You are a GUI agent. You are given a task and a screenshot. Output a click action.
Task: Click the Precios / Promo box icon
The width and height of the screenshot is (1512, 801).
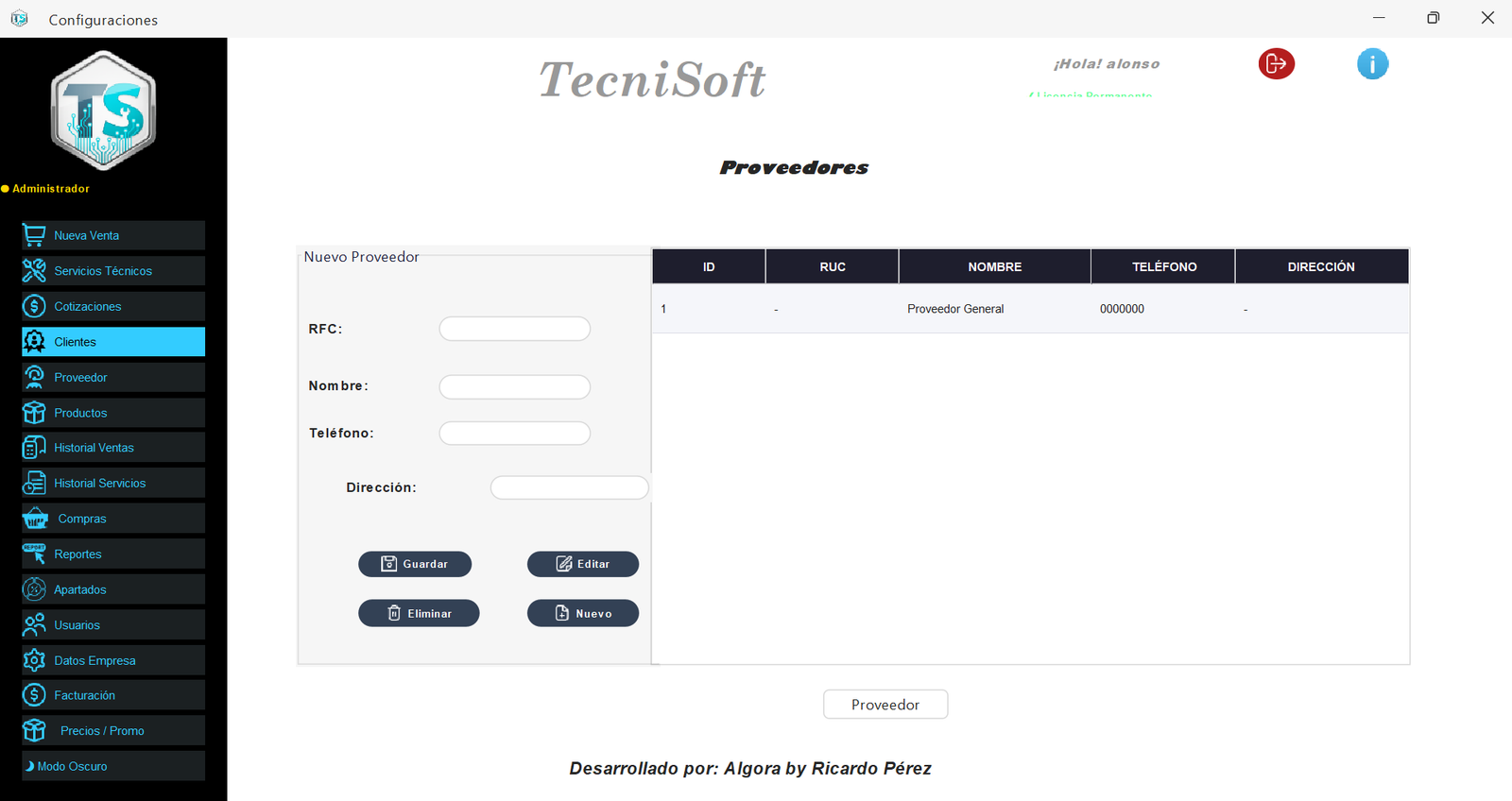coord(34,730)
